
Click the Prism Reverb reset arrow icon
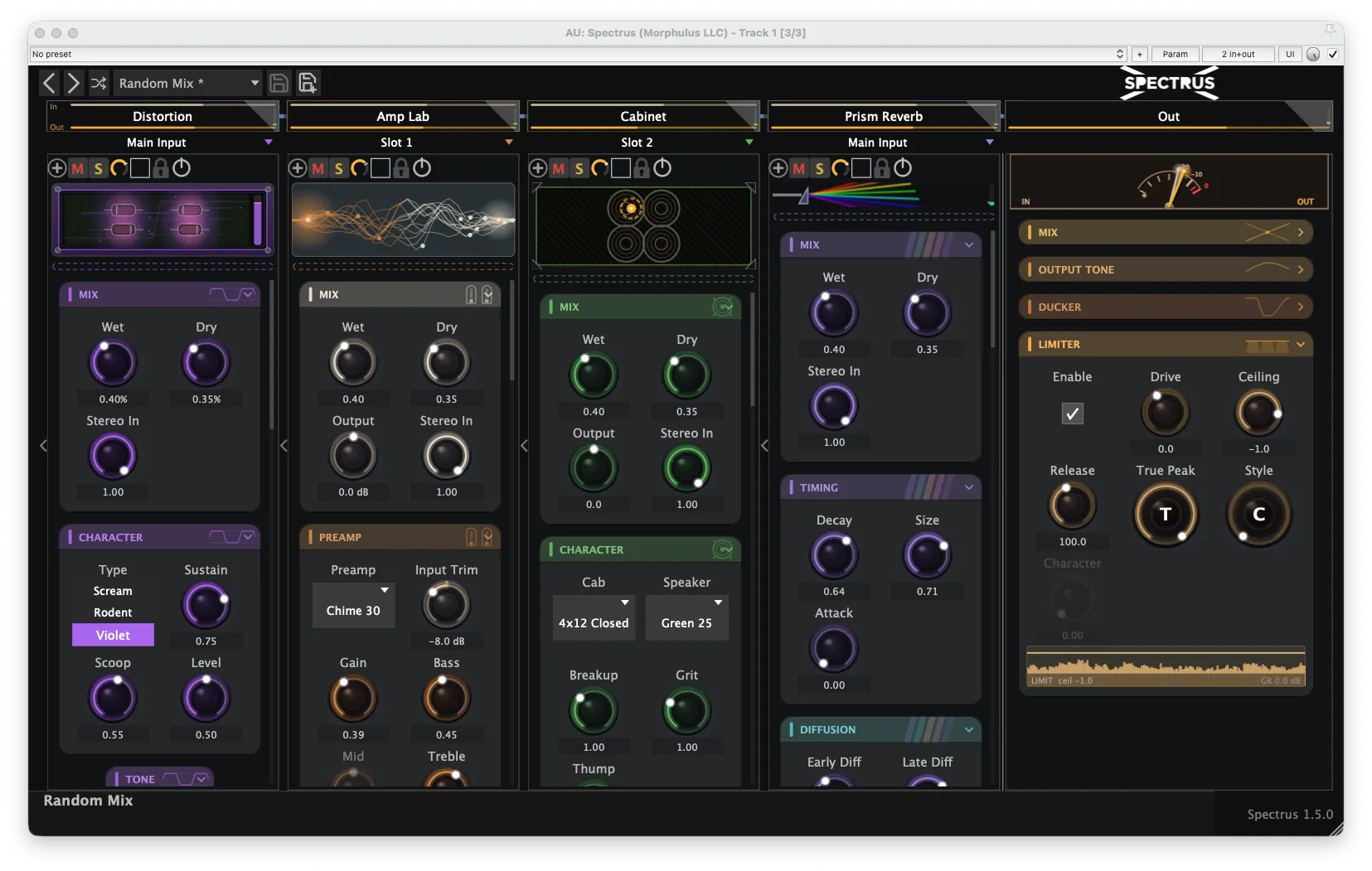tap(841, 168)
